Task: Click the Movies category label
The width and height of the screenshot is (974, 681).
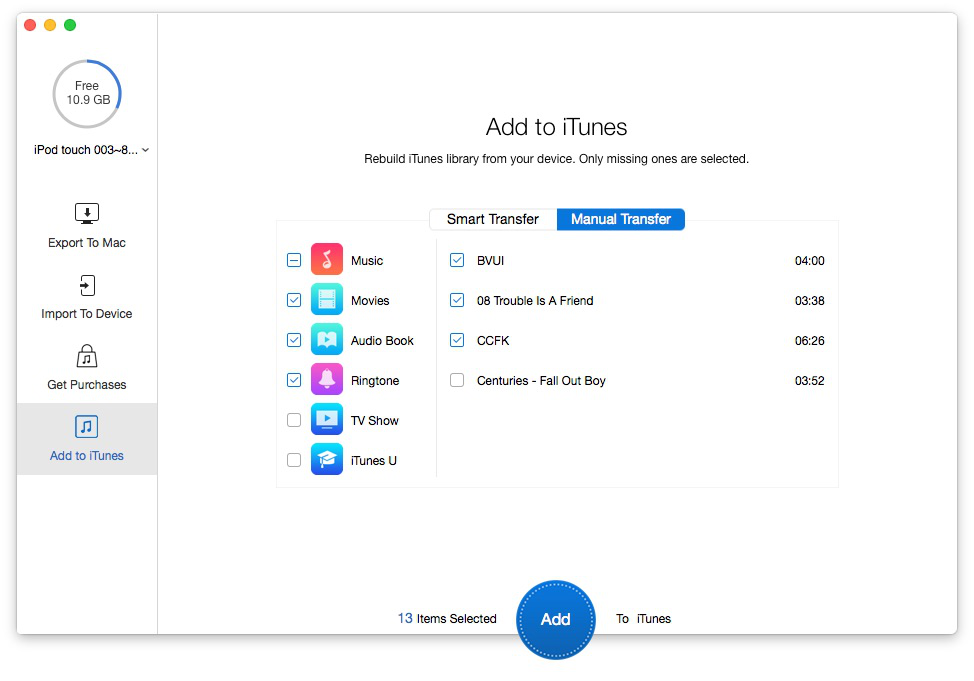Action: coord(370,301)
